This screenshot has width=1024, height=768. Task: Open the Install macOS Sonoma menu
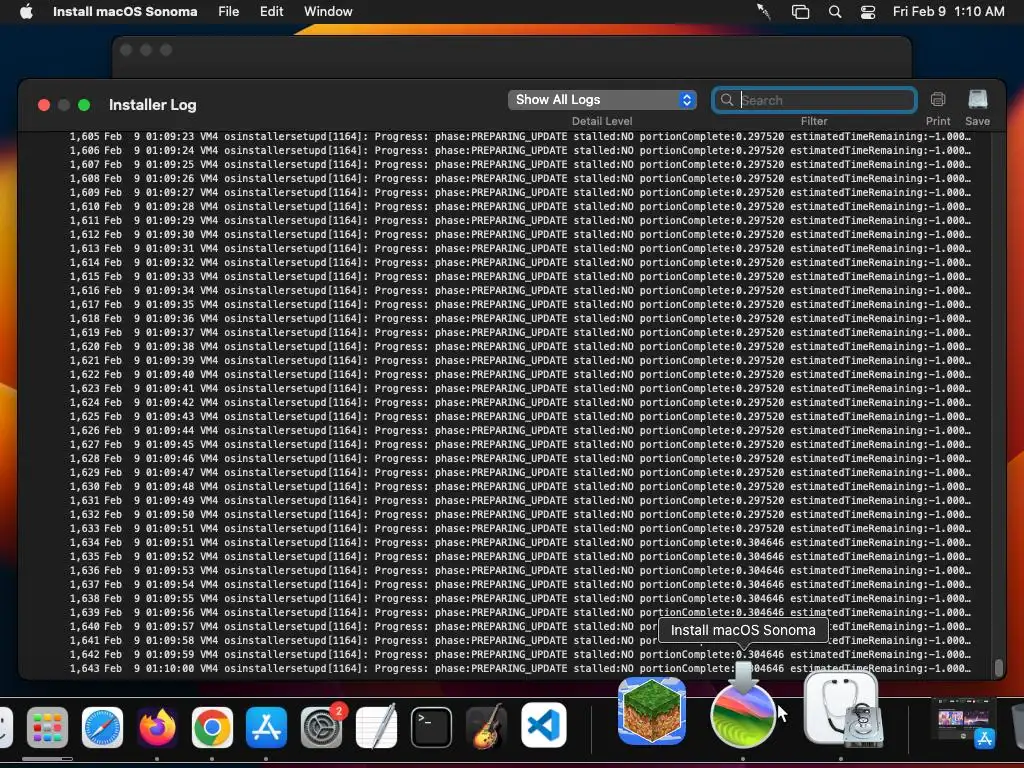pos(125,11)
